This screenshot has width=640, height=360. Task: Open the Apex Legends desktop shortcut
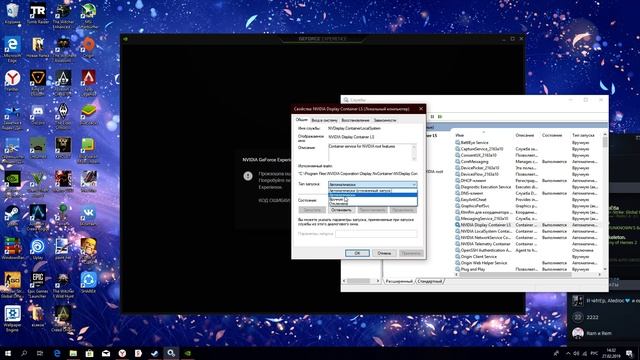point(89,83)
